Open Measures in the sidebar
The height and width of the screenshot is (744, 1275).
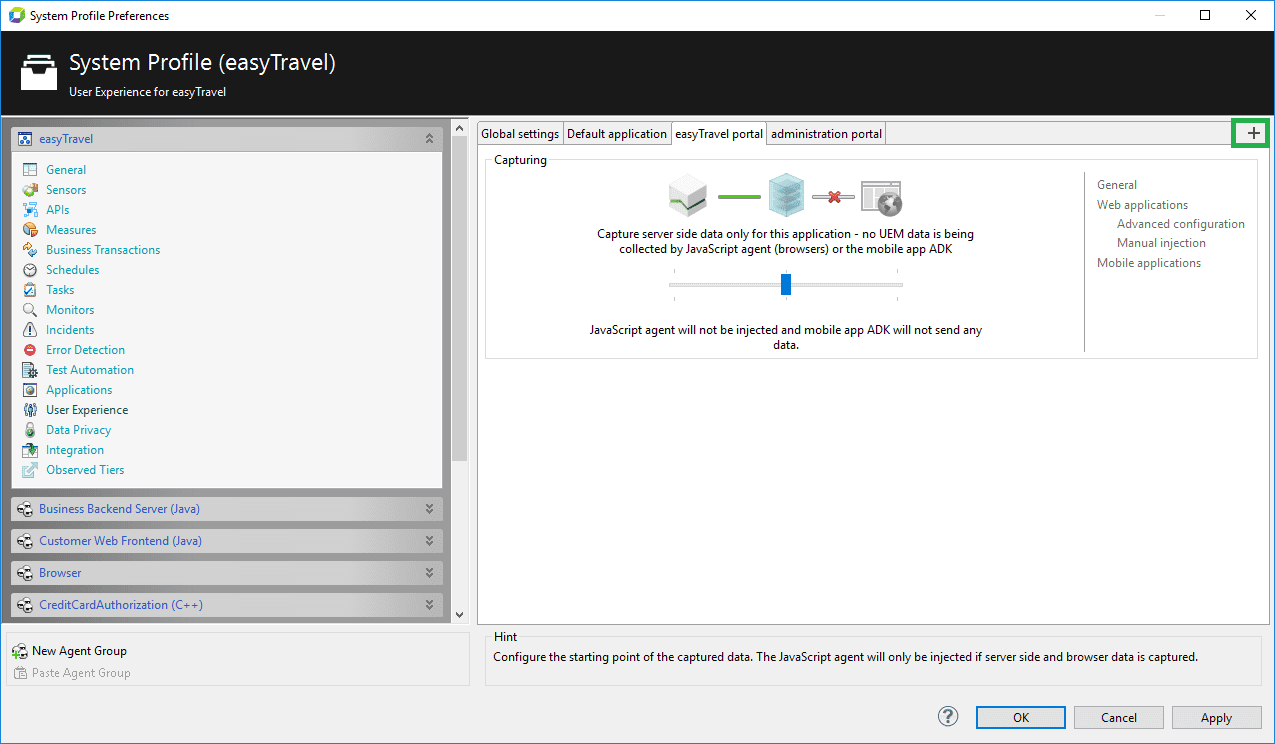71,230
